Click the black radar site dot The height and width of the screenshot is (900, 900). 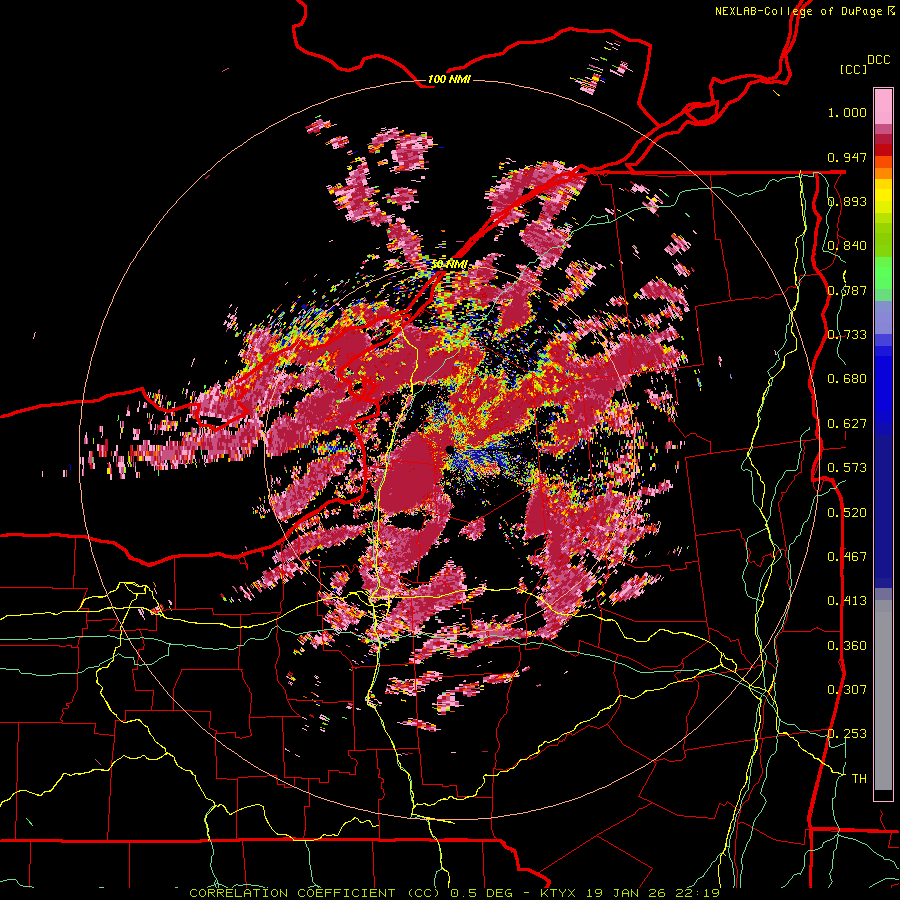[x=449, y=449]
